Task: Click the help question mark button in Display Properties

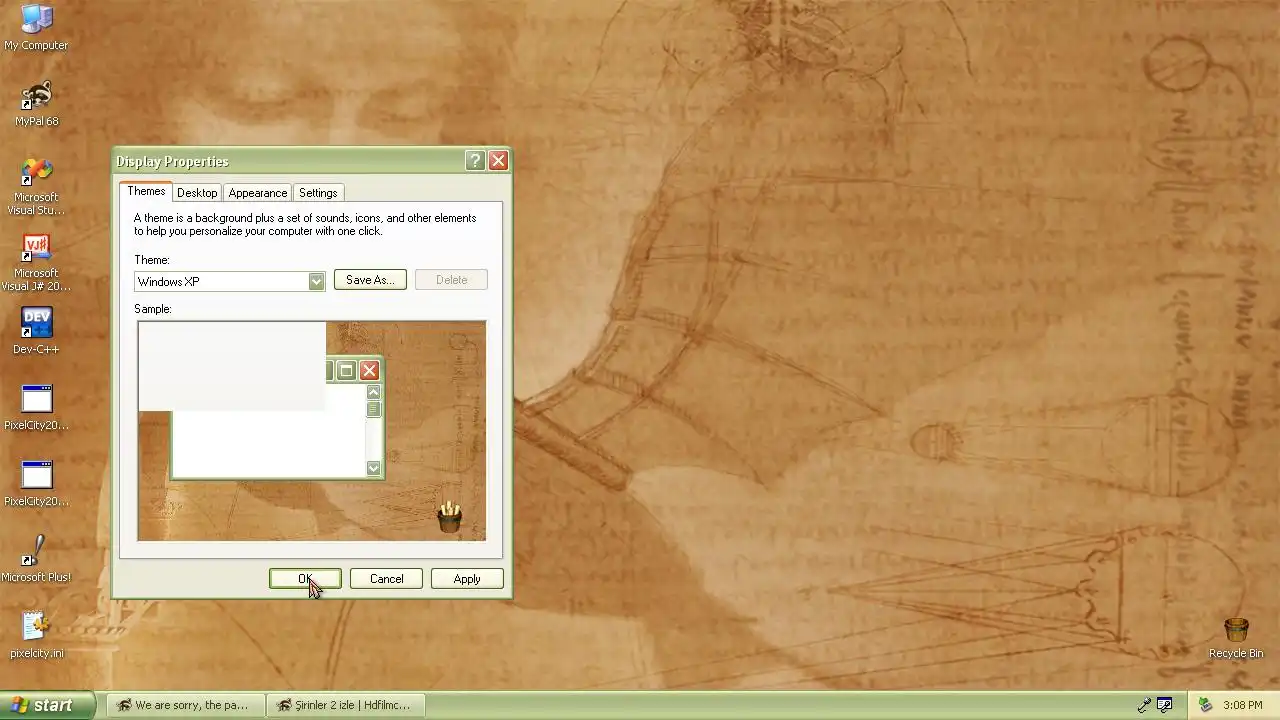Action: tap(475, 160)
